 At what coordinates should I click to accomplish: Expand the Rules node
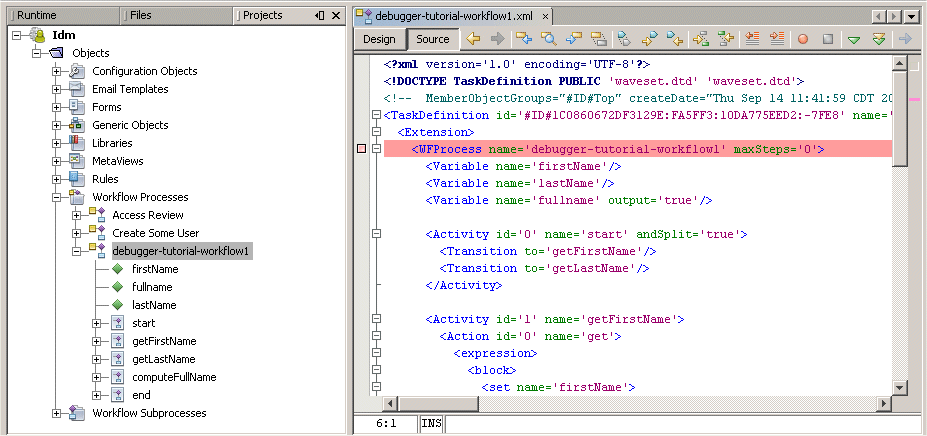coord(56,179)
